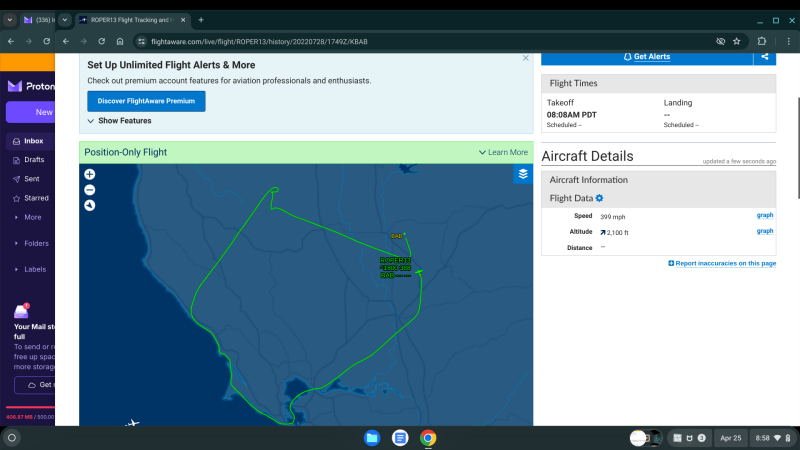Bookmark this page with the star icon
This screenshot has width=800, height=450.
coord(737,41)
